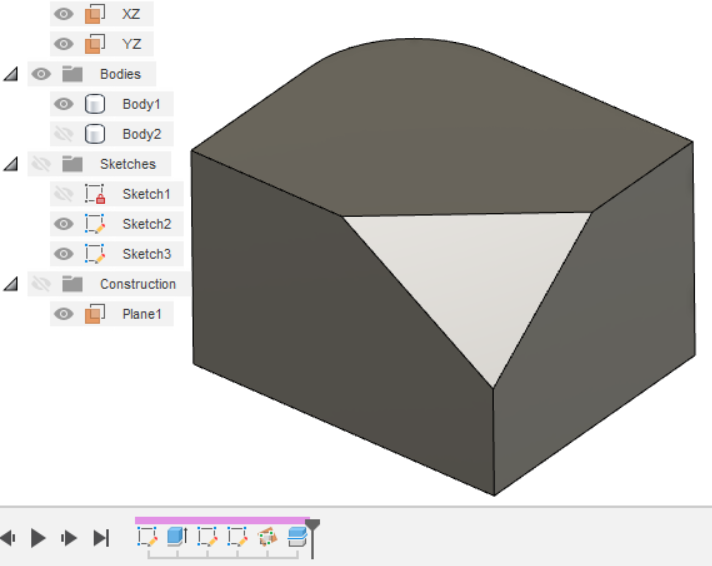Collapse the Bodies folder triangle
The image size is (712, 566).
pyautogui.click(x=11, y=74)
